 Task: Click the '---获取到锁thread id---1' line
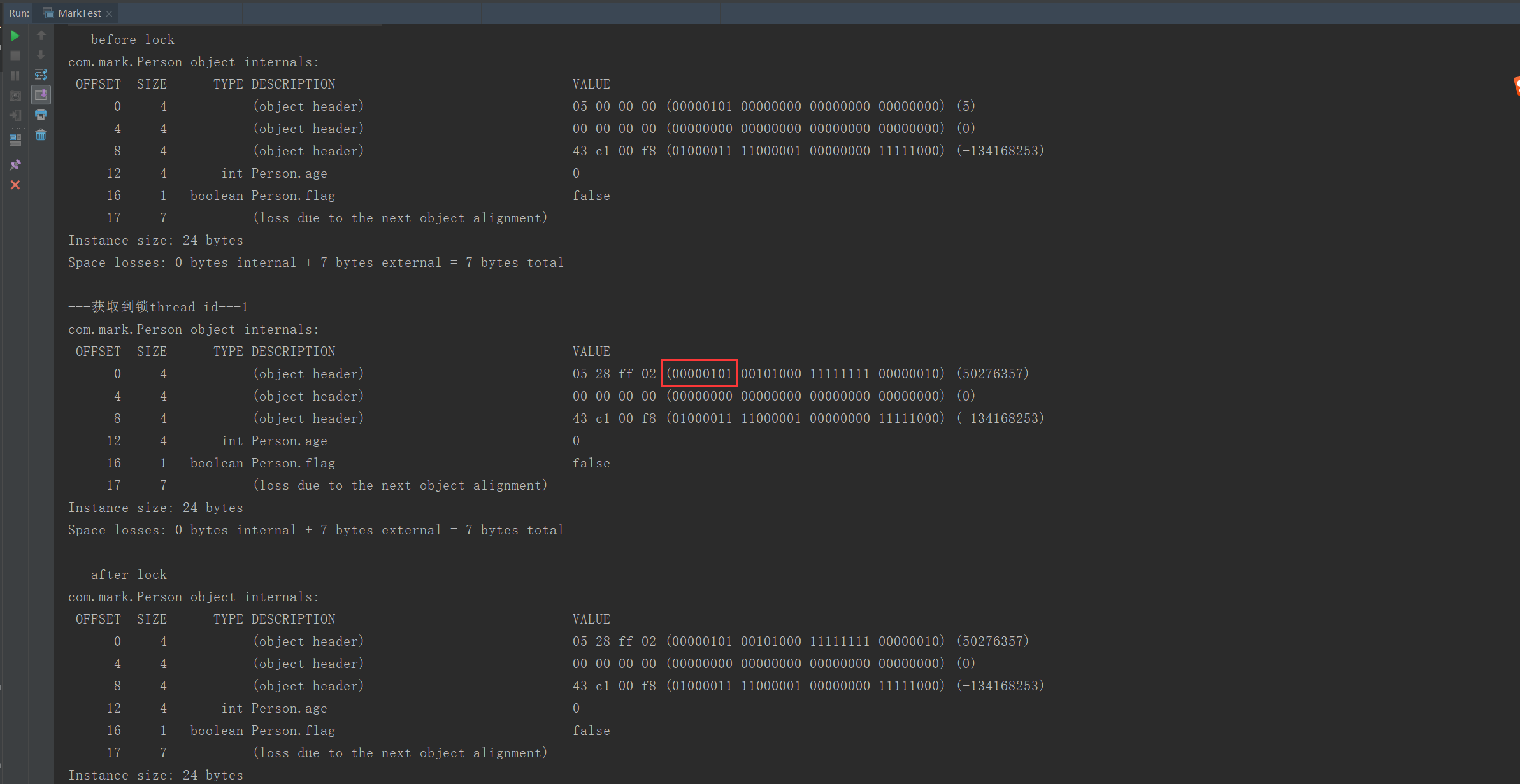coord(158,307)
